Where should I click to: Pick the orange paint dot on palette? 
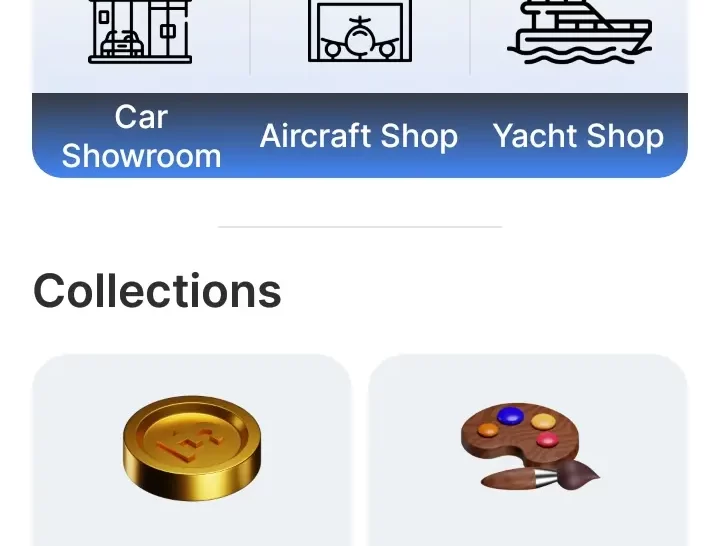click(x=488, y=429)
